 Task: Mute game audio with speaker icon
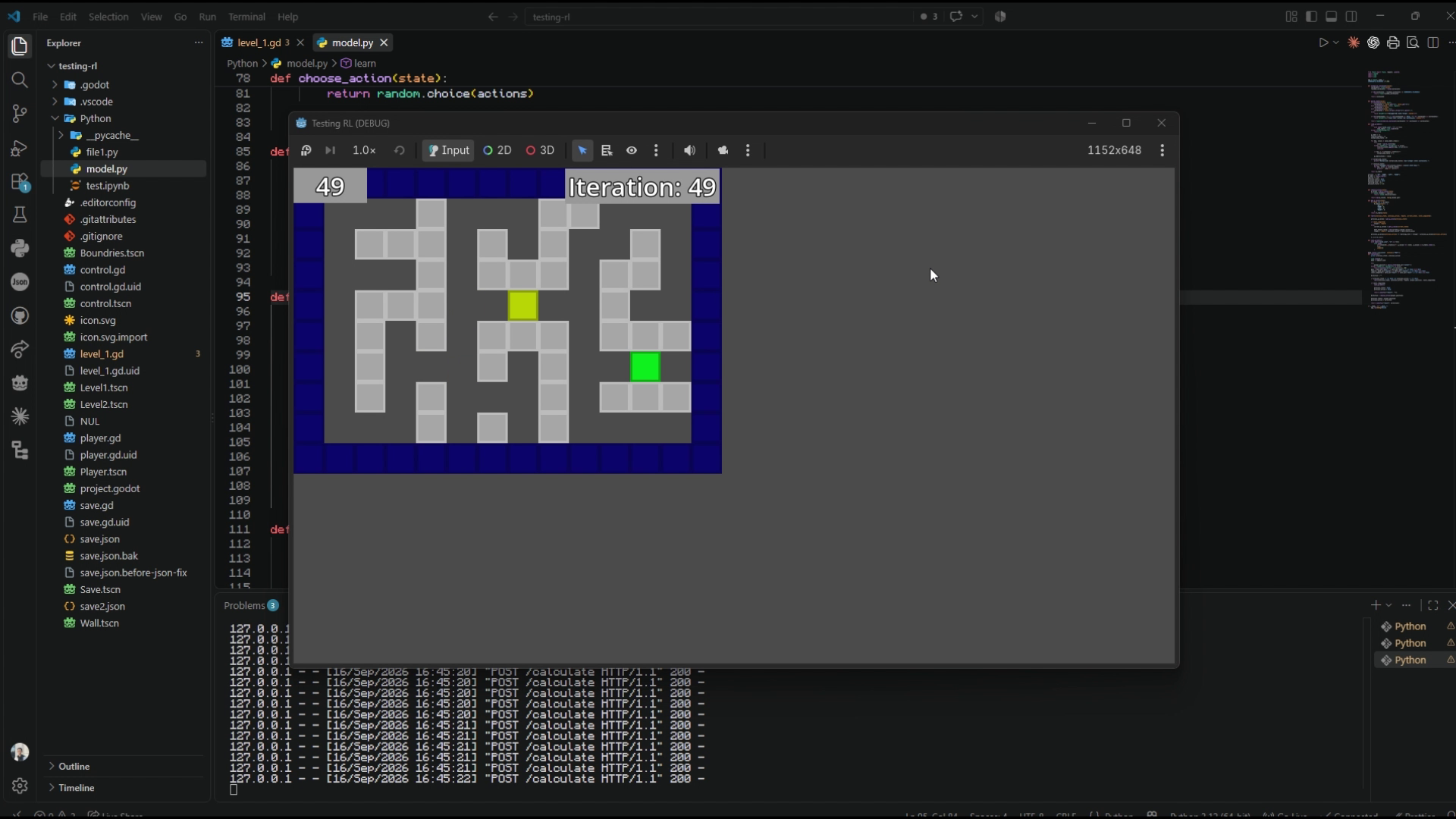[x=689, y=150]
